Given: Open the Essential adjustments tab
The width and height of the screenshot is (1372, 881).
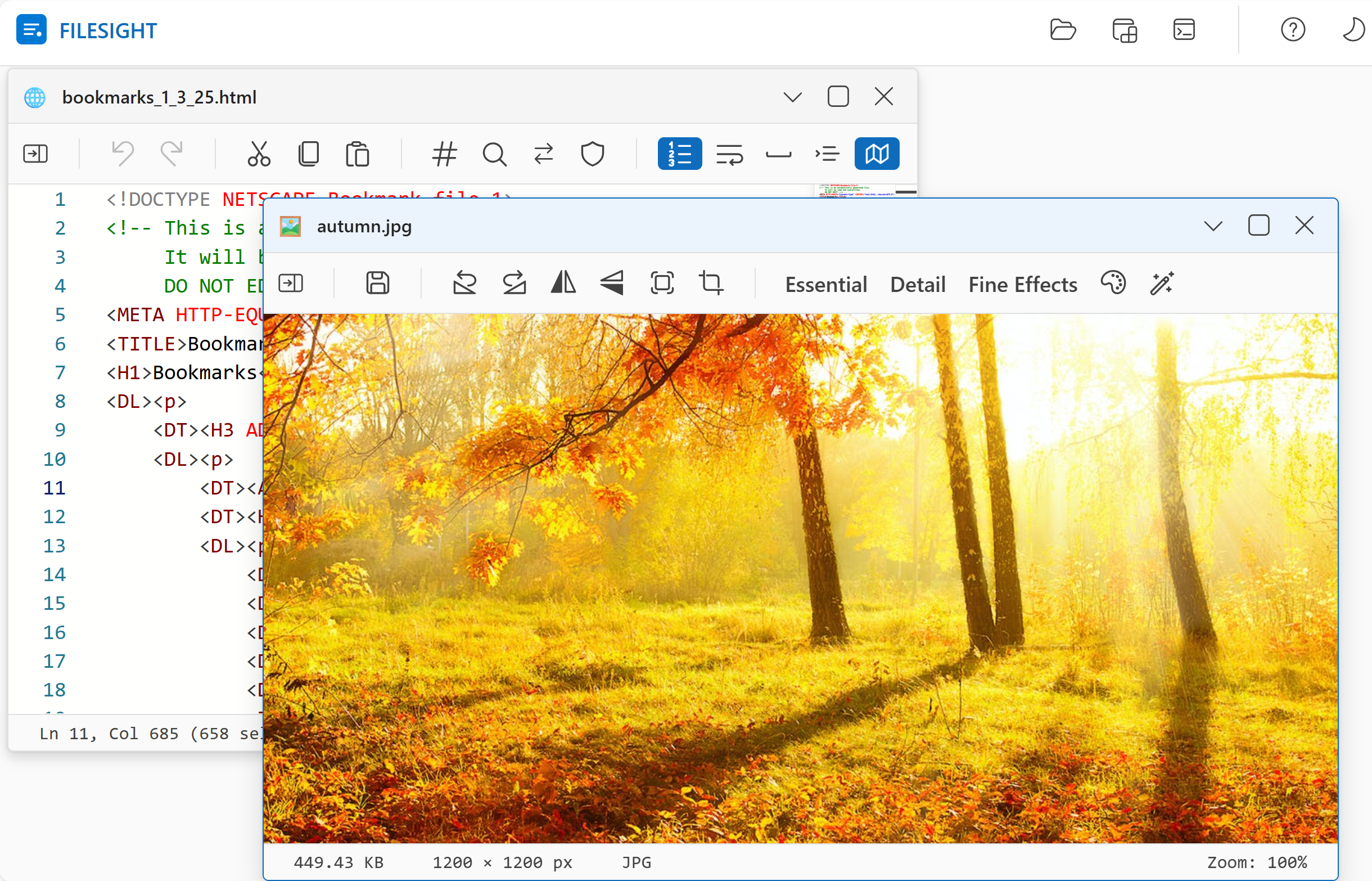Looking at the screenshot, I should click(x=825, y=284).
